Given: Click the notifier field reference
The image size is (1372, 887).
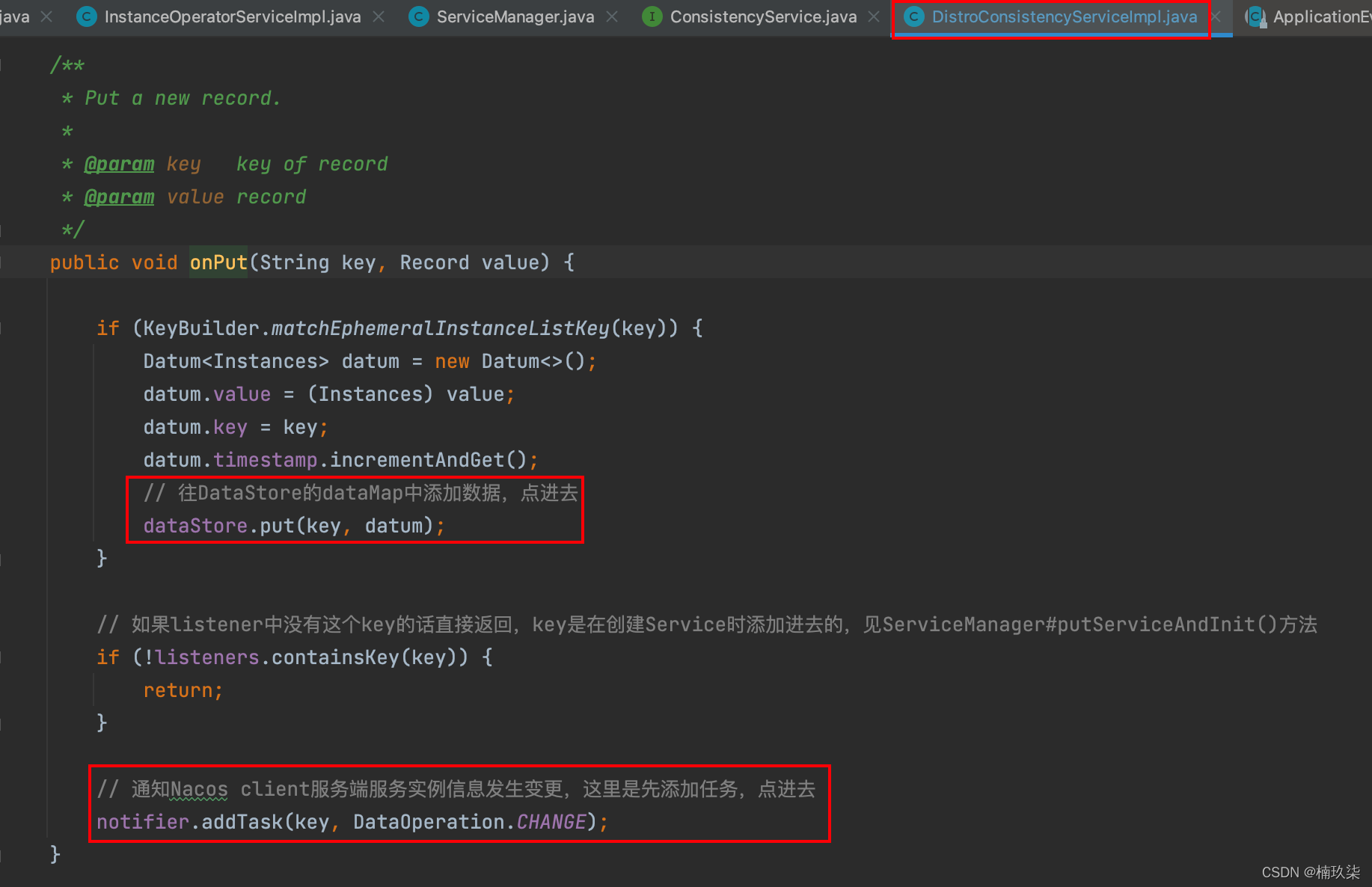Looking at the screenshot, I should point(143,822).
